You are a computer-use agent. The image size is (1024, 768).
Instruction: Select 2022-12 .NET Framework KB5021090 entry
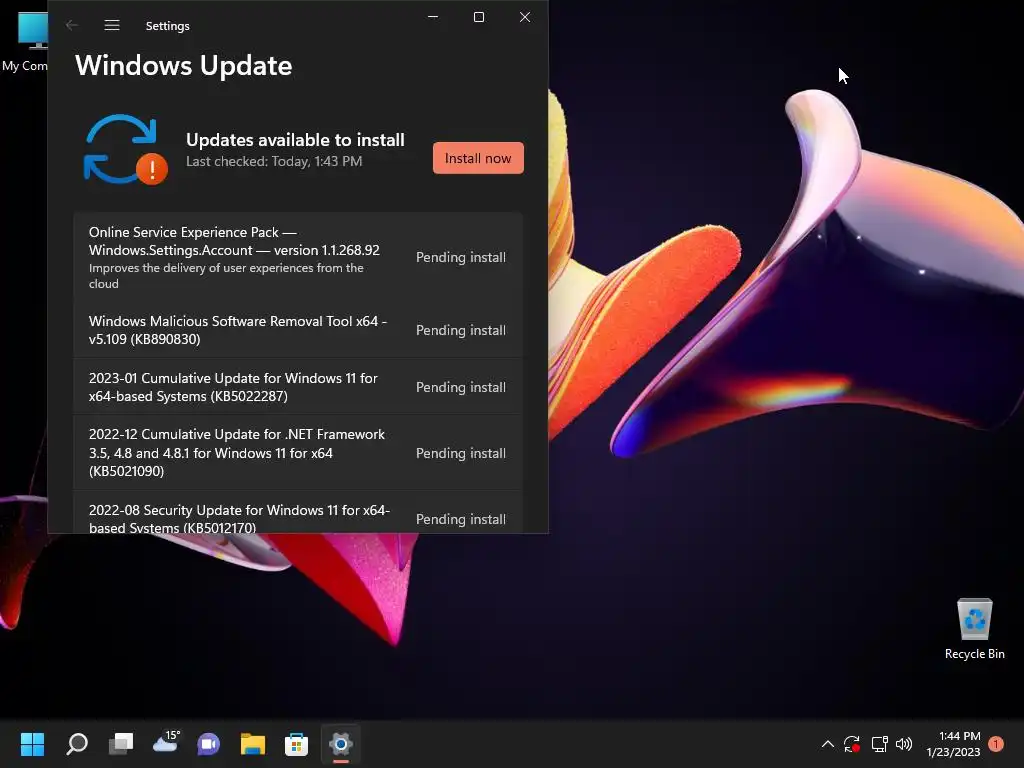298,453
